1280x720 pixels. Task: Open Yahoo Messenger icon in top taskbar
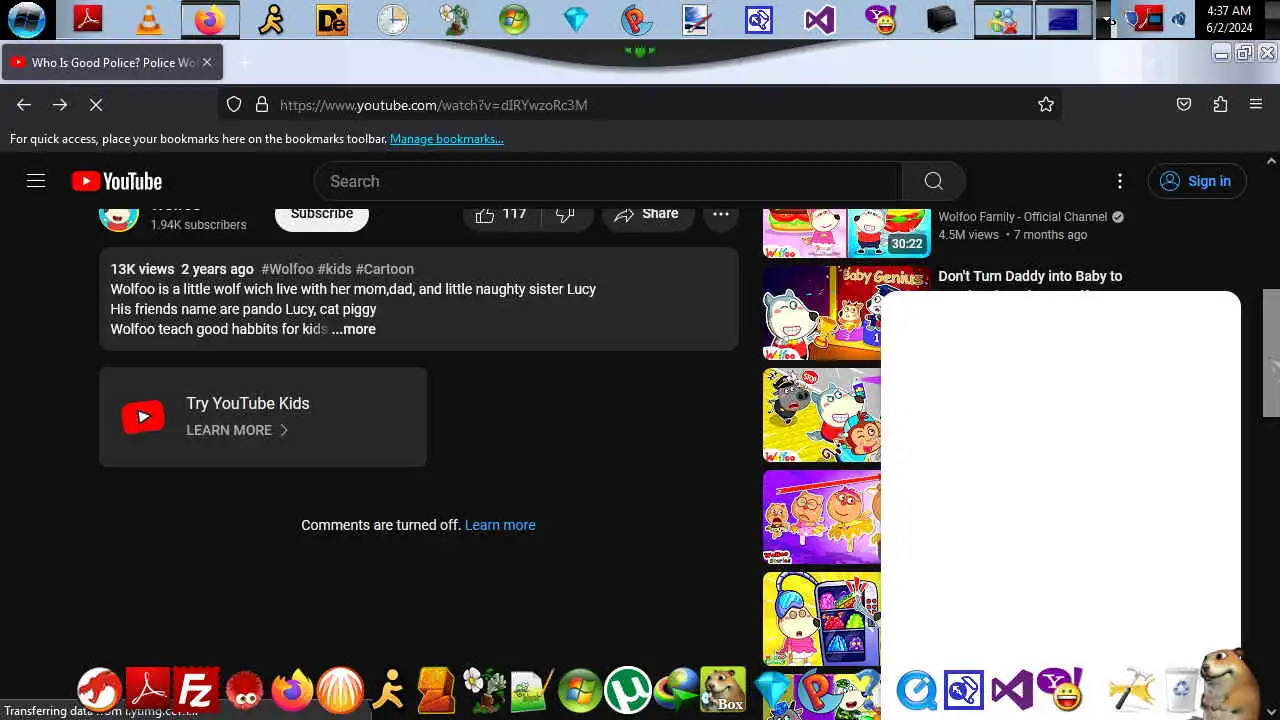881,19
